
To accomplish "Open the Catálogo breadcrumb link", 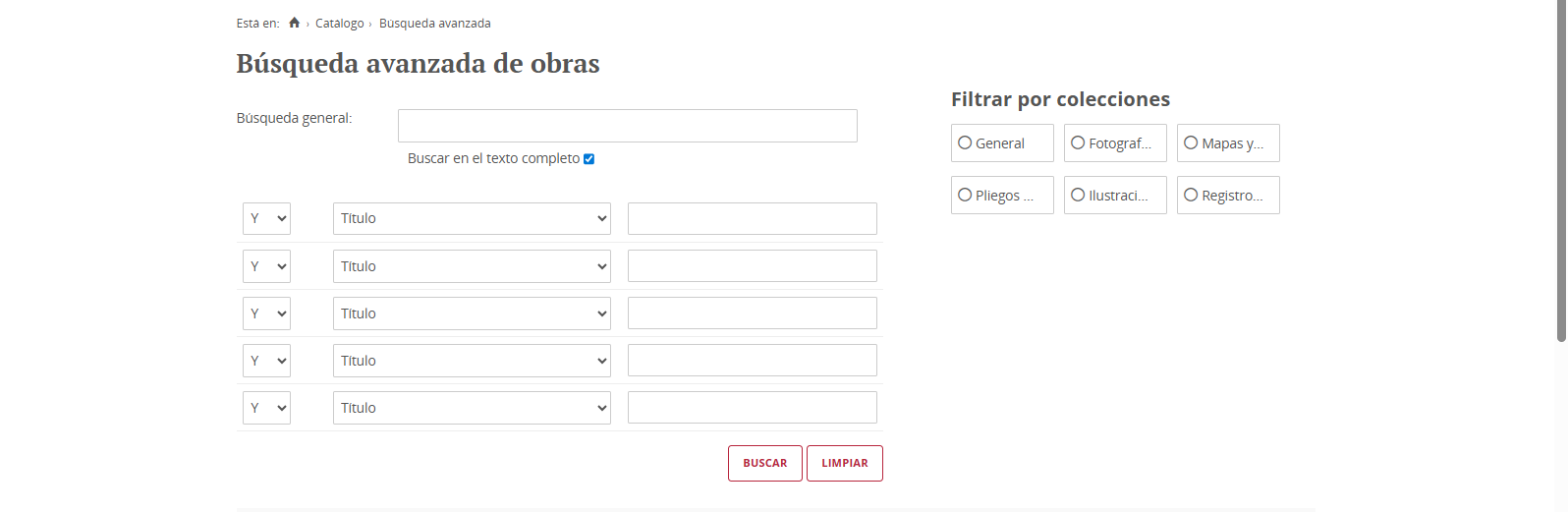I will tap(339, 24).
